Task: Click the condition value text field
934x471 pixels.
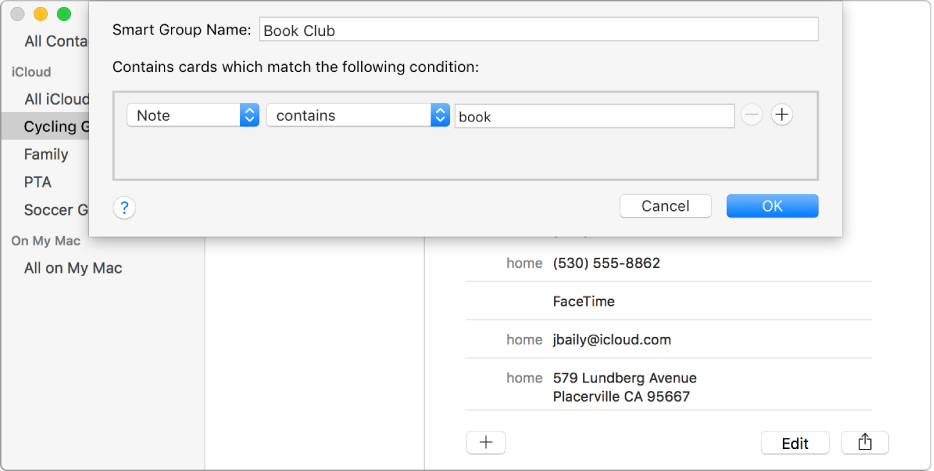Action: click(x=595, y=116)
